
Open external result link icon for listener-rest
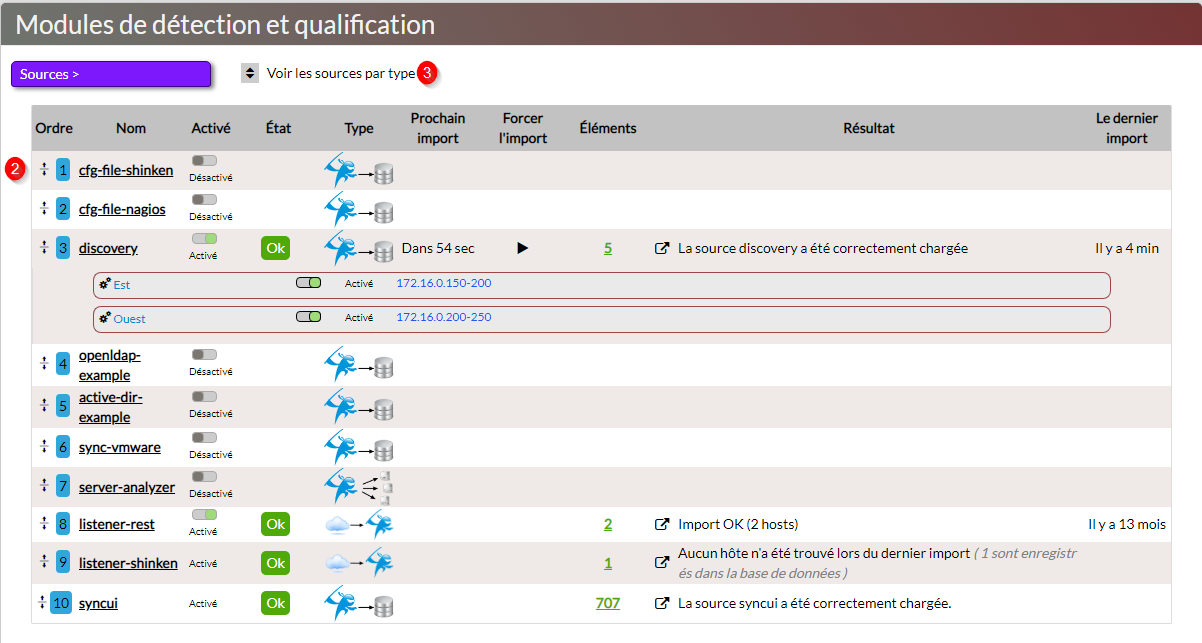pyautogui.click(x=661, y=524)
